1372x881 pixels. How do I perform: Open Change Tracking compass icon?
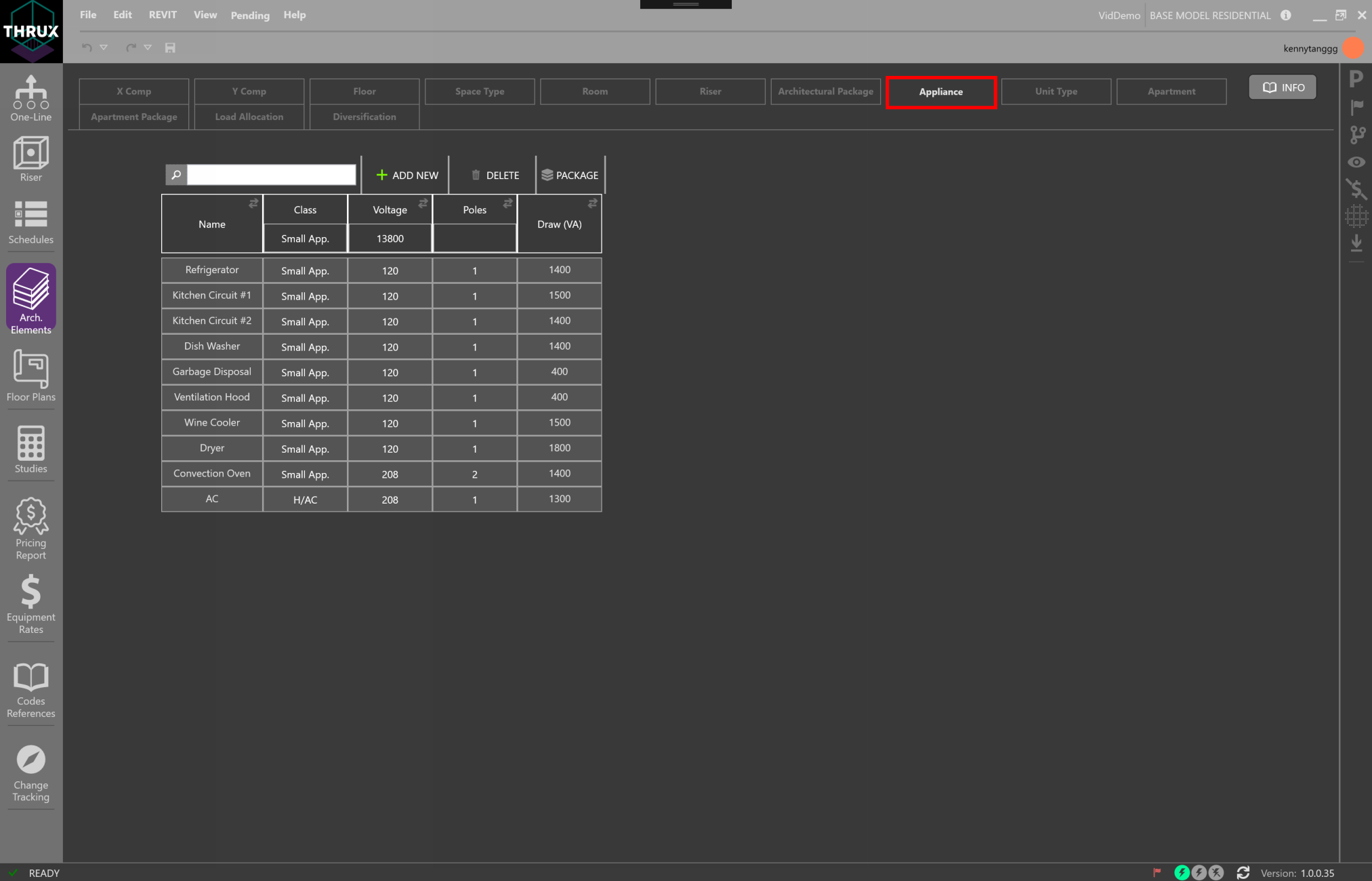click(31, 772)
